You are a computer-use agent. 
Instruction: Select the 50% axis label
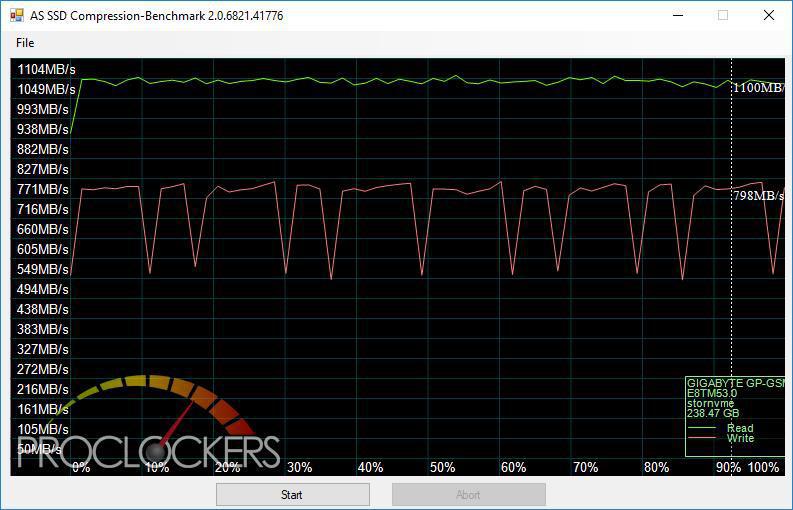click(x=442, y=467)
